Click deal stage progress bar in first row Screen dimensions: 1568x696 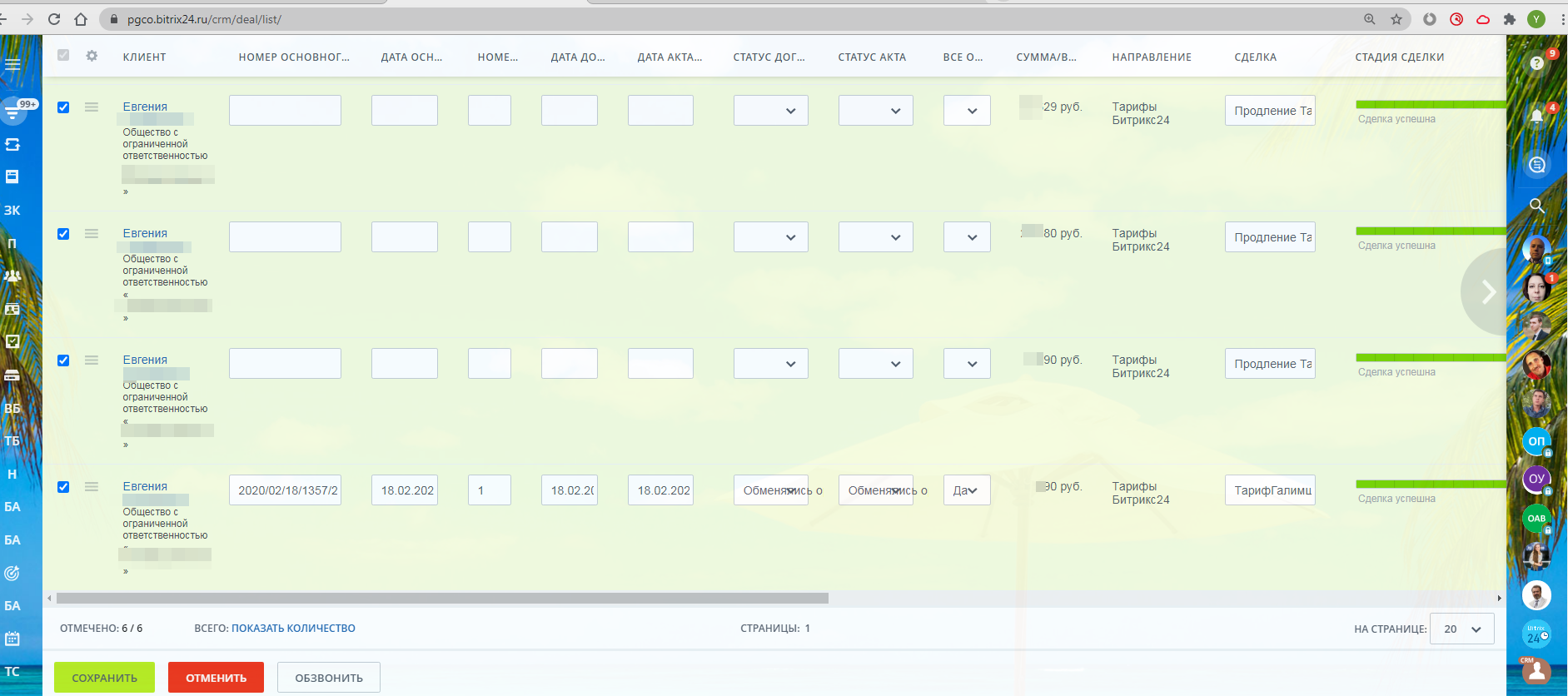click(x=1430, y=105)
